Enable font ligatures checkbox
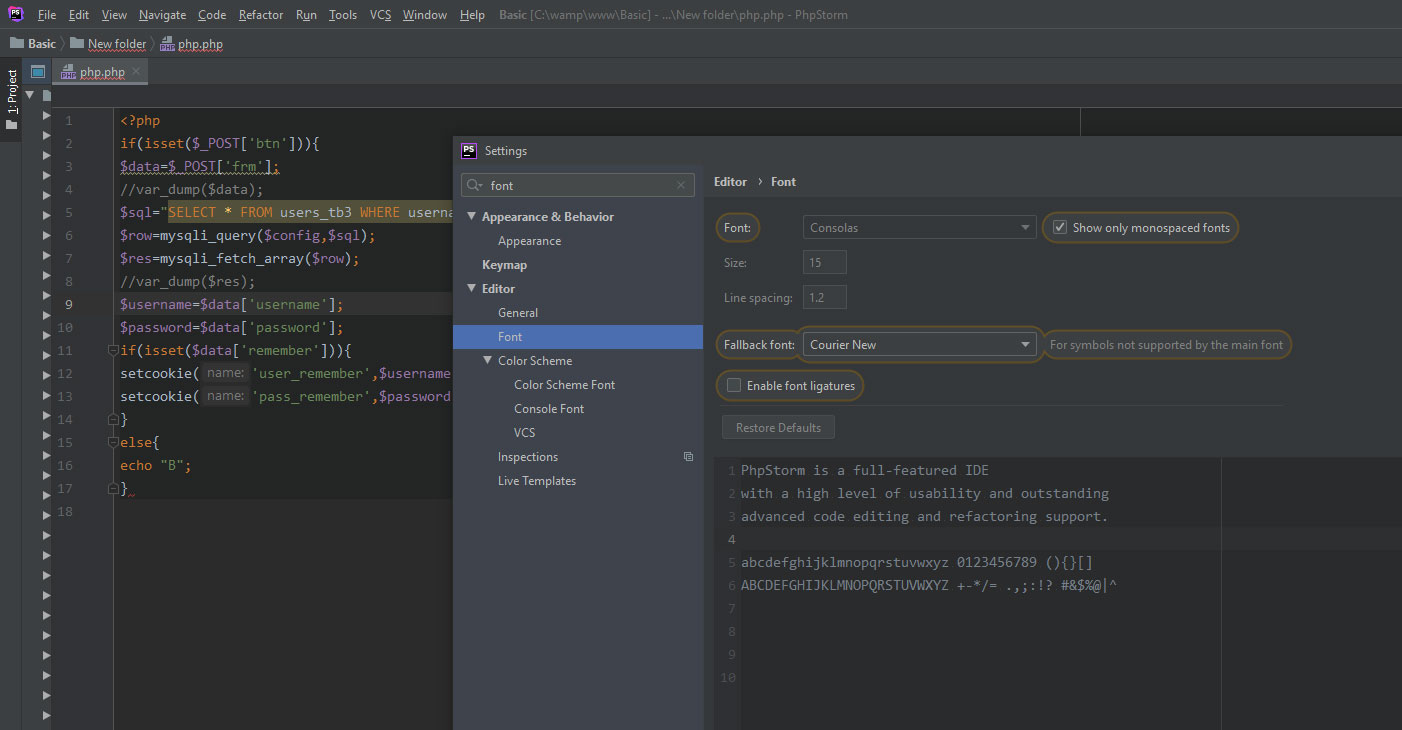Screen dimensions: 1402x730 click(x=734, y=386)
